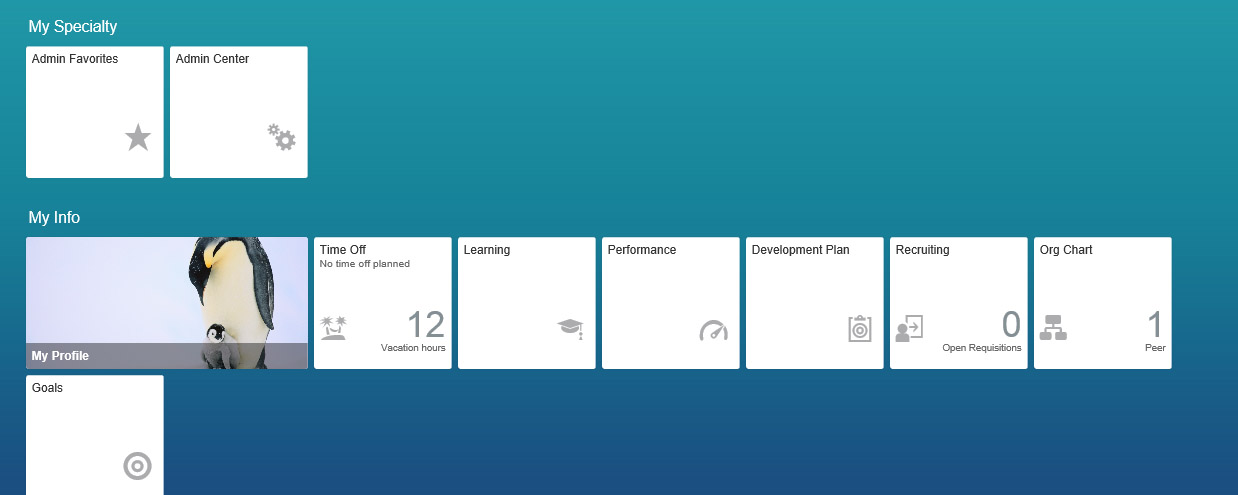Click the Admin Center tile title

212,59
